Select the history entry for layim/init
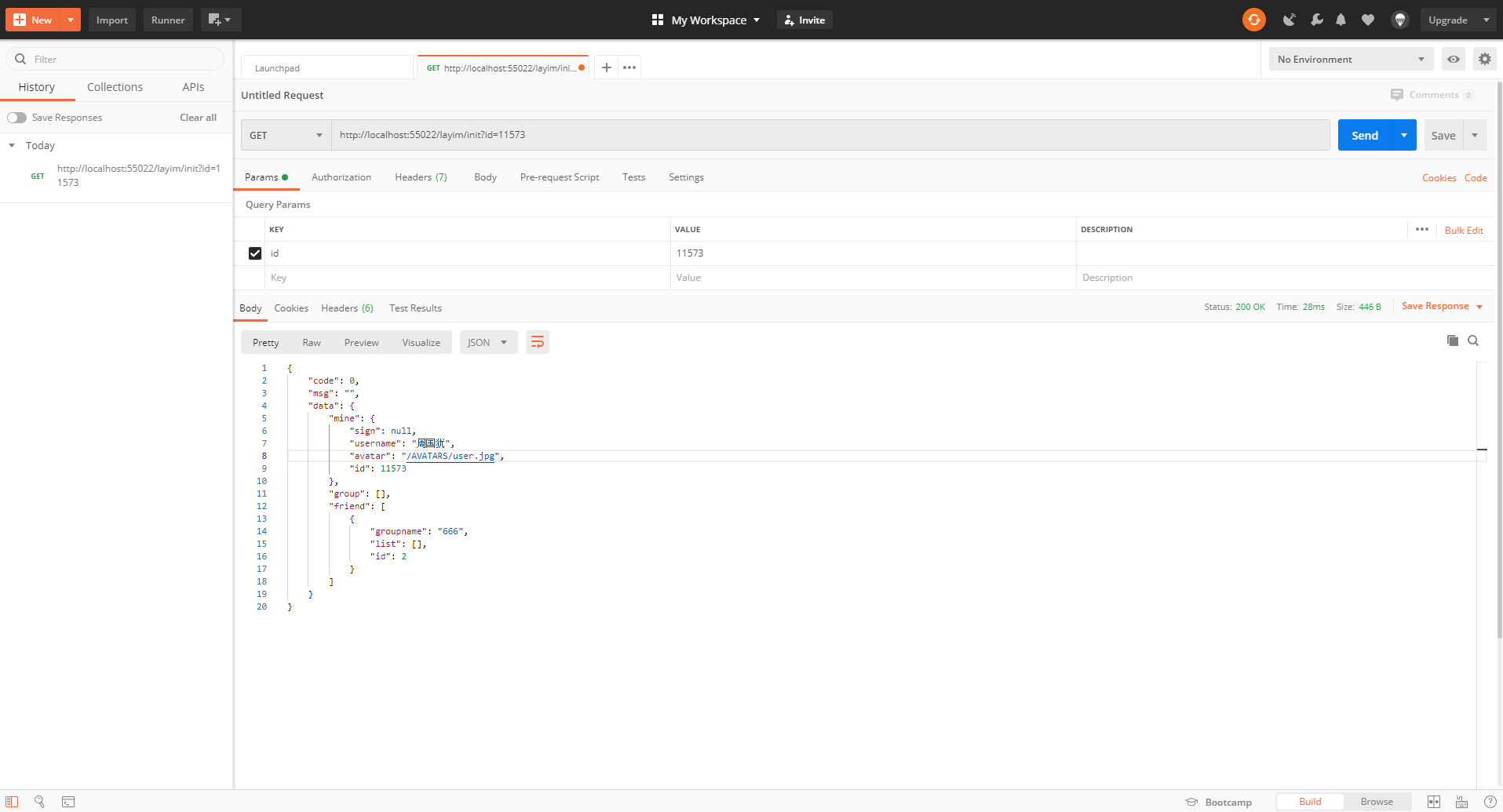The height and width of the screenshot is (812, 1503). (116, 175)
